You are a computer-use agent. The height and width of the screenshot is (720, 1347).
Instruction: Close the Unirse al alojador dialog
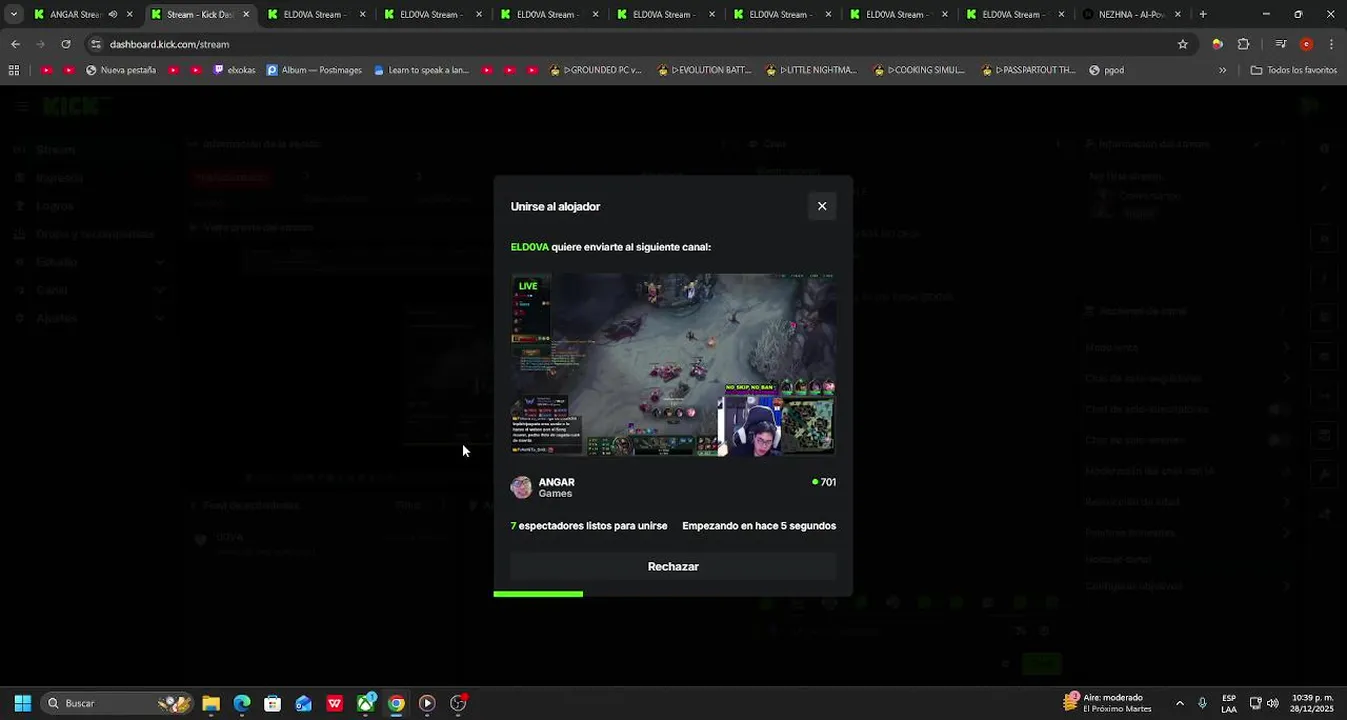click(x=822, y=206)
